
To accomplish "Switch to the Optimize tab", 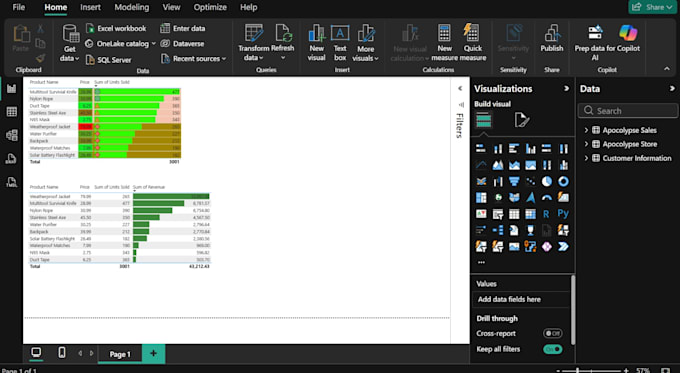I will pyautogui.click(x=210, y=7).
